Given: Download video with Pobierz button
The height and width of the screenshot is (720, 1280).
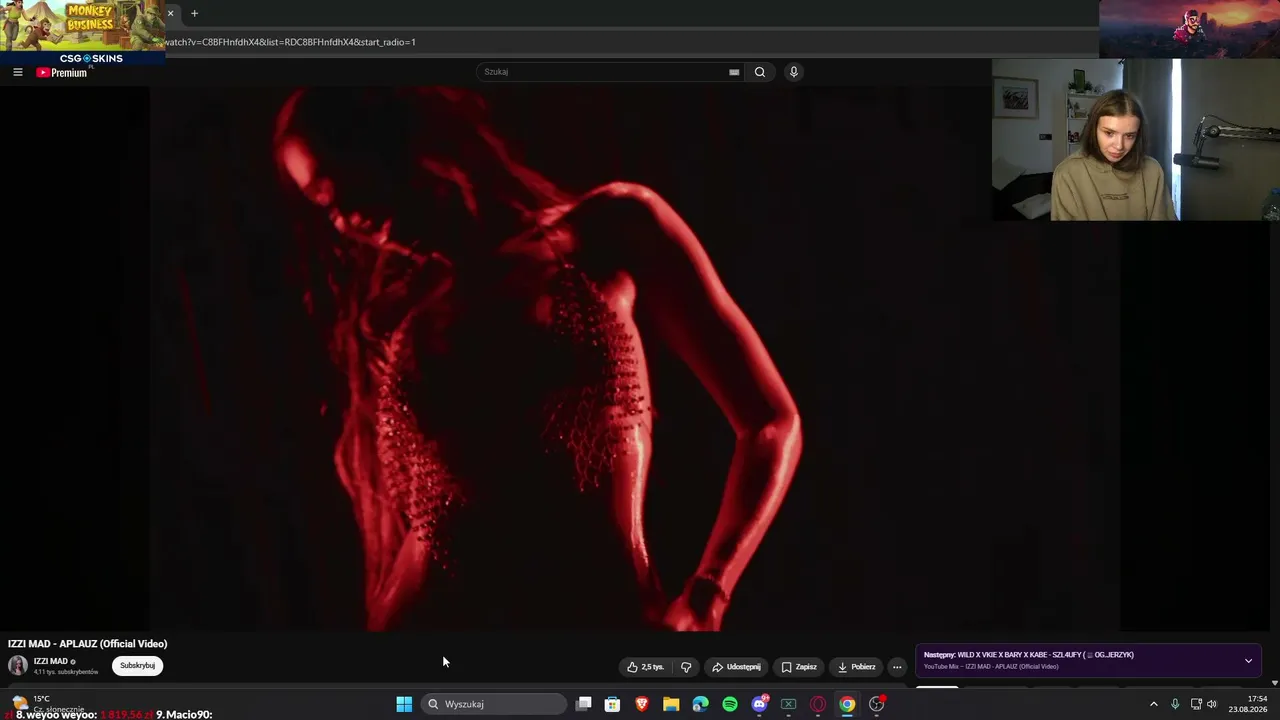Looking at the screenshot, I should (856, 667).
